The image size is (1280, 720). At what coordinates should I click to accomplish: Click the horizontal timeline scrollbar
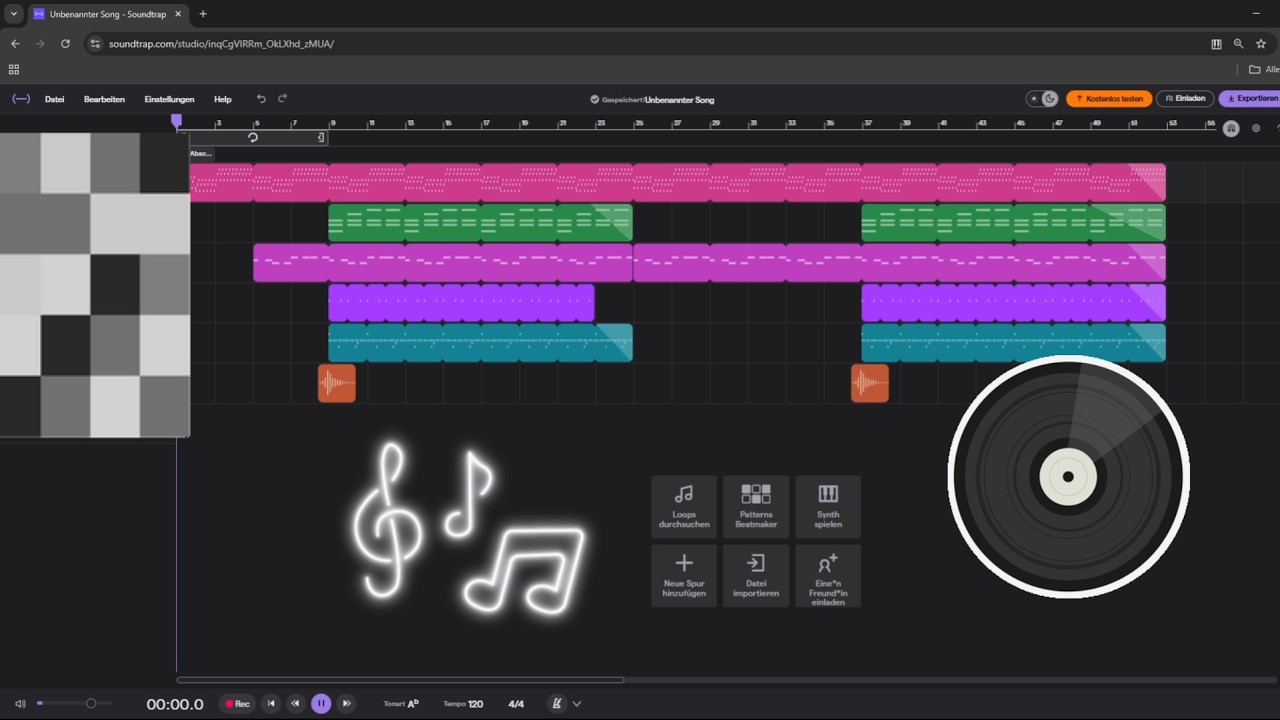tap(400, 680)
